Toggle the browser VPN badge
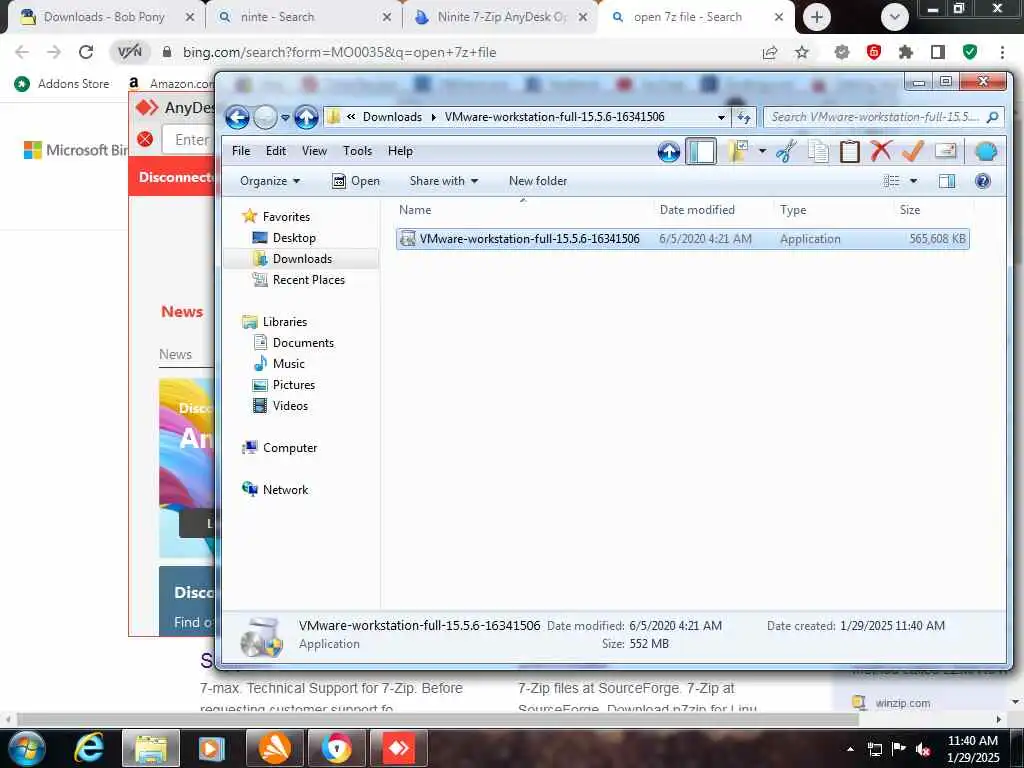 (x=129, y=52)
